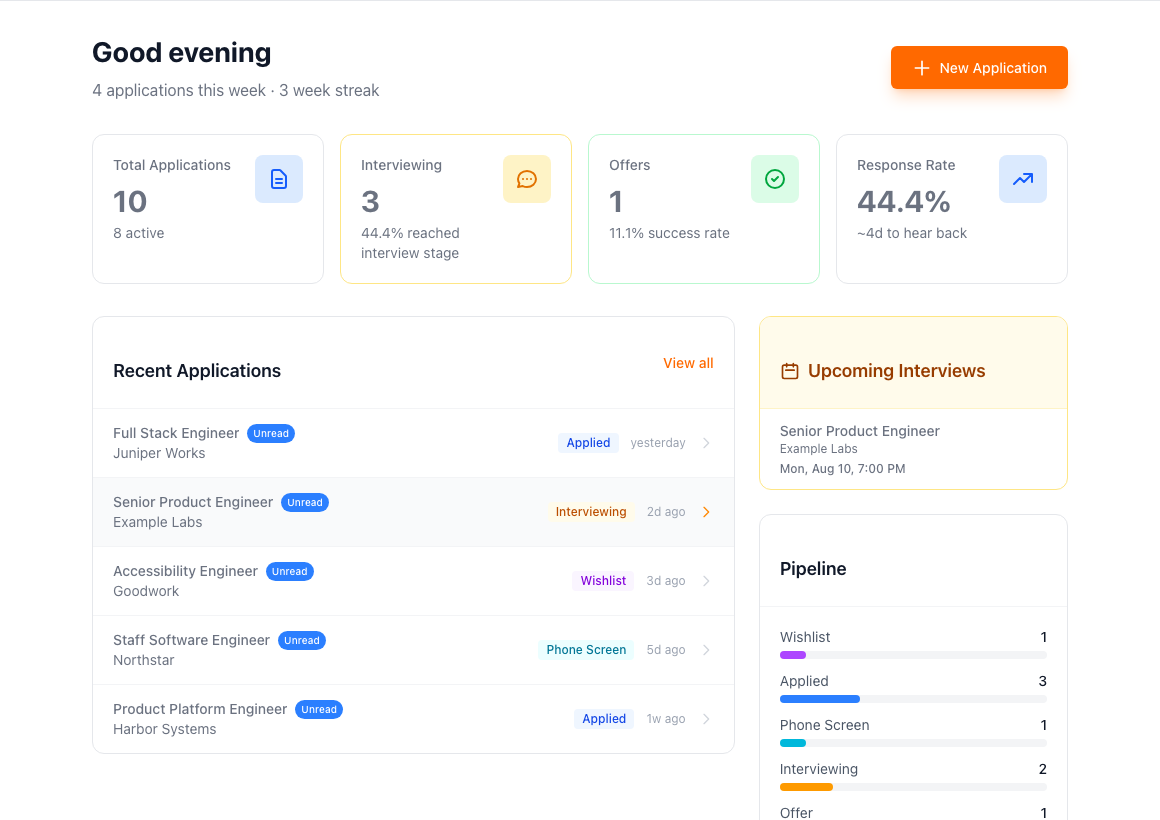Click Unread badge on Full Stack Engineer

271,434
